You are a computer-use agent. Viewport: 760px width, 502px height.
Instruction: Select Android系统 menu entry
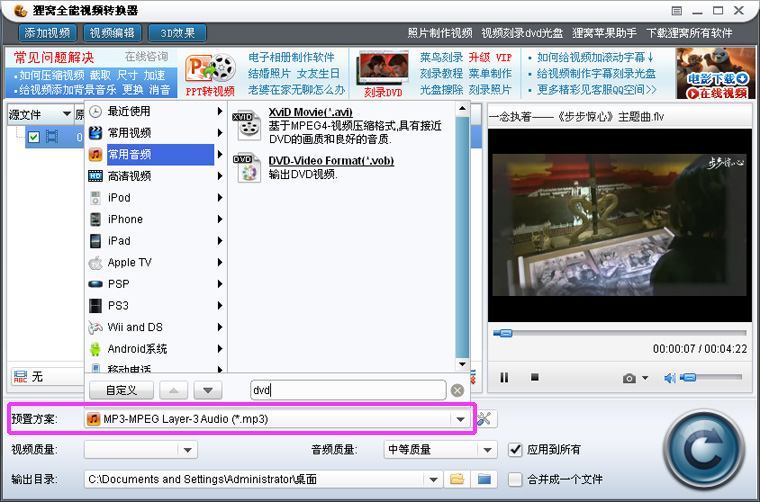(155, 349)
